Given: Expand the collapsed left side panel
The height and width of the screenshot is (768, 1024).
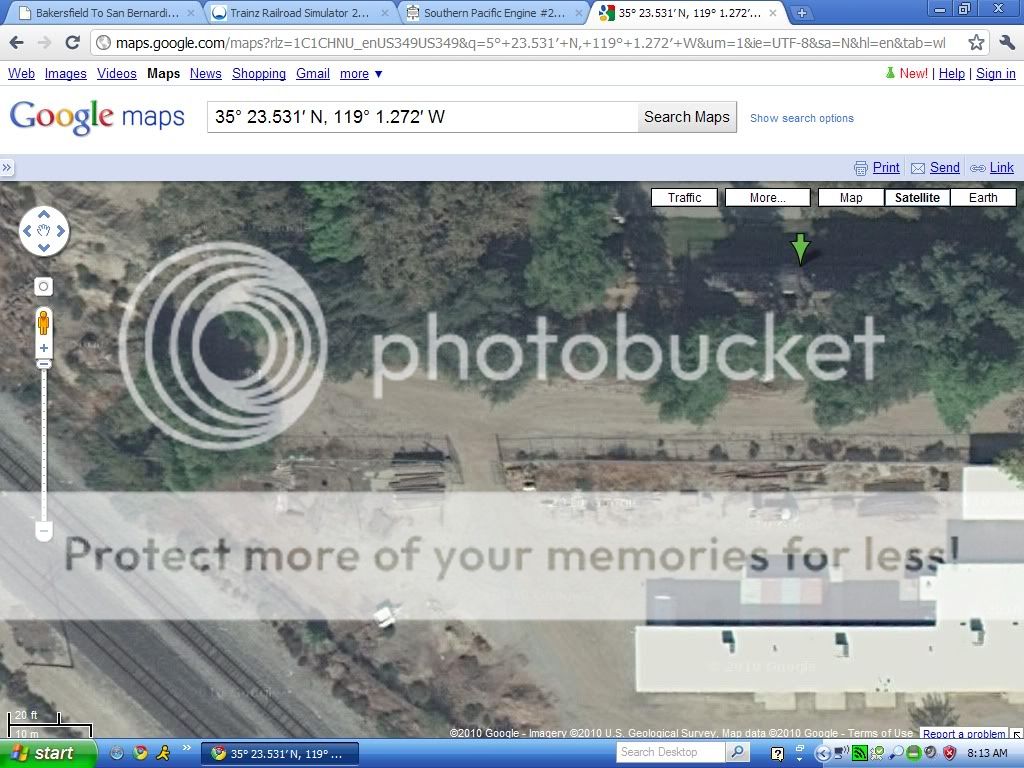Looking at the screenshot, I should point(7,168).
